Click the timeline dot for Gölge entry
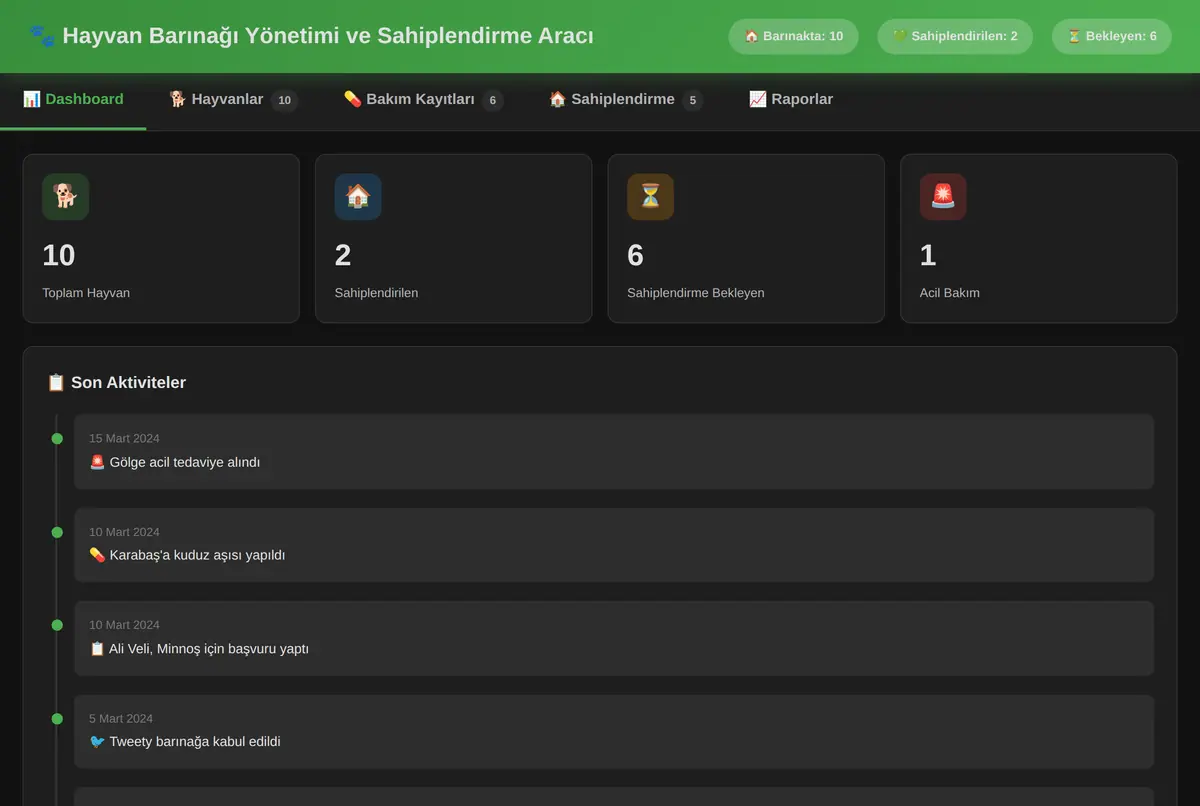The width and height of the screenshot is (1200, 806). tap(57, 439)
